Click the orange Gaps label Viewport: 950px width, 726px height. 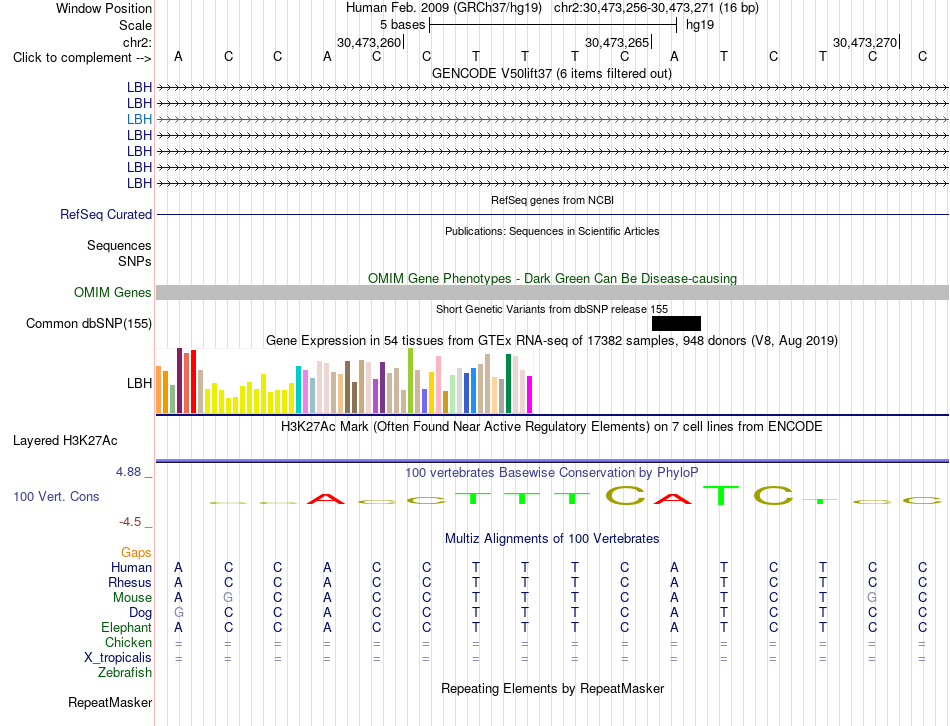(136, 552)
